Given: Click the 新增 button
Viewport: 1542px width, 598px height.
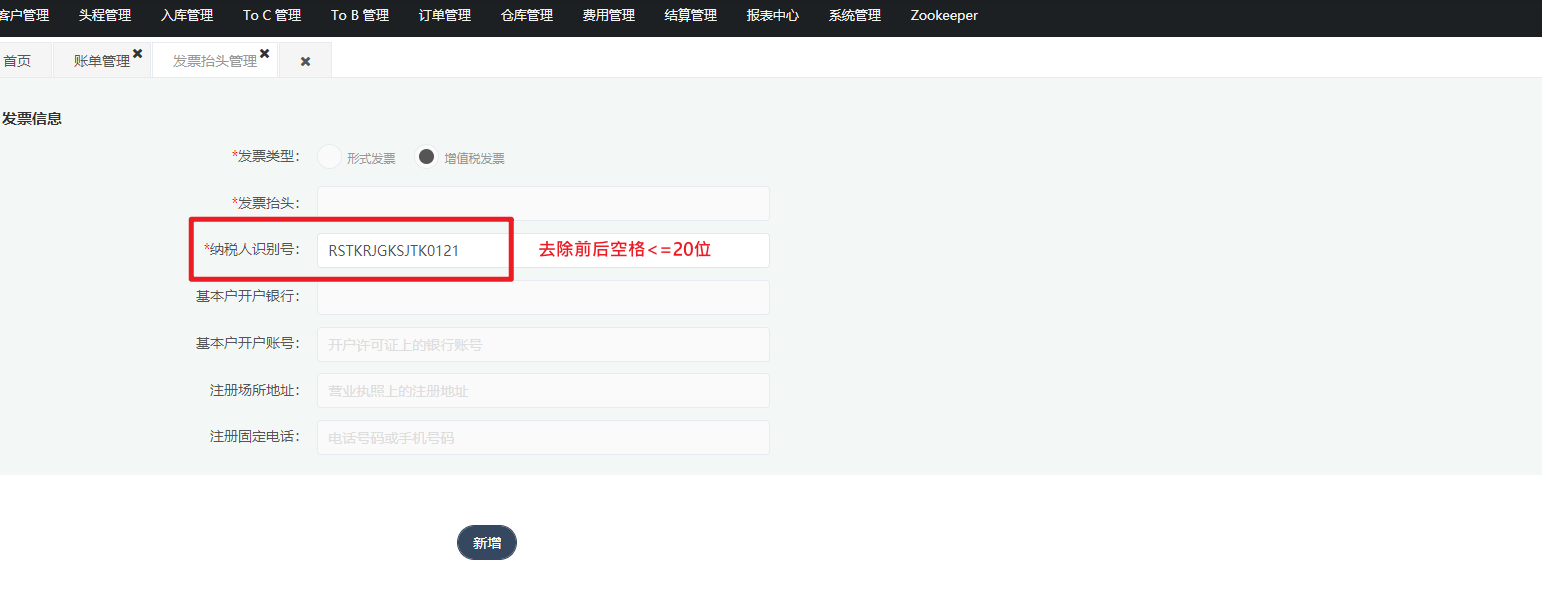Looking at the screenshot, I should pyautogui.click(x=487, y=542).
